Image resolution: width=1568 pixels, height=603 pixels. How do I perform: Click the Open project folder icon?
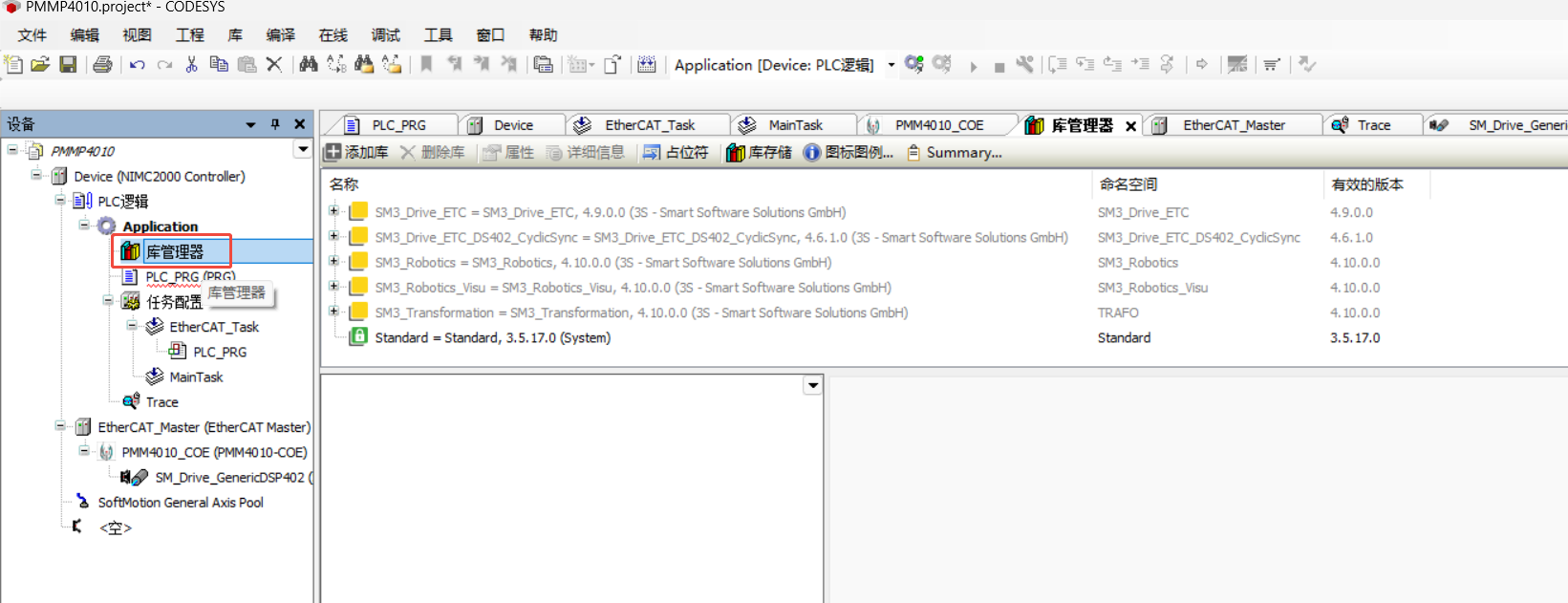point(40,64)
